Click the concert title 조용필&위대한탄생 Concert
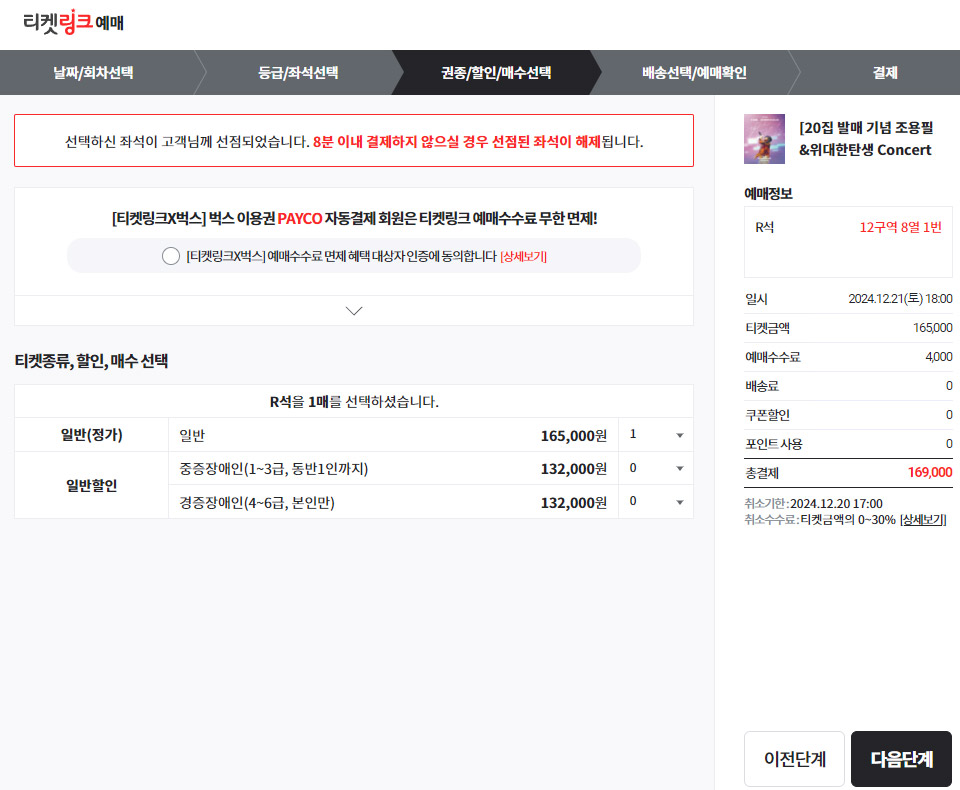Screen dimensions: 960x790 (866, 139)
